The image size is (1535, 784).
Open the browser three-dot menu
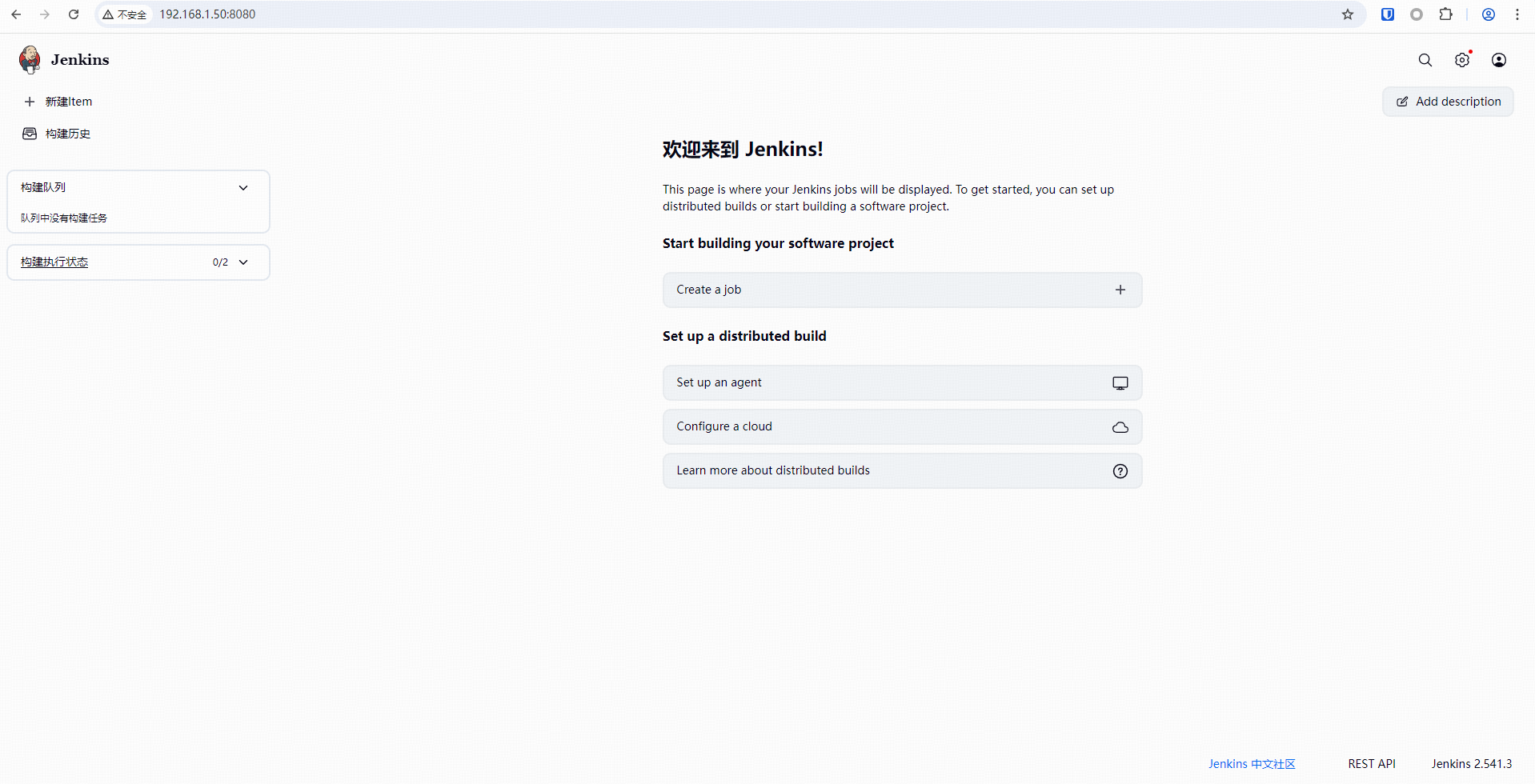pyautogui.click(x=1517, y=14)
